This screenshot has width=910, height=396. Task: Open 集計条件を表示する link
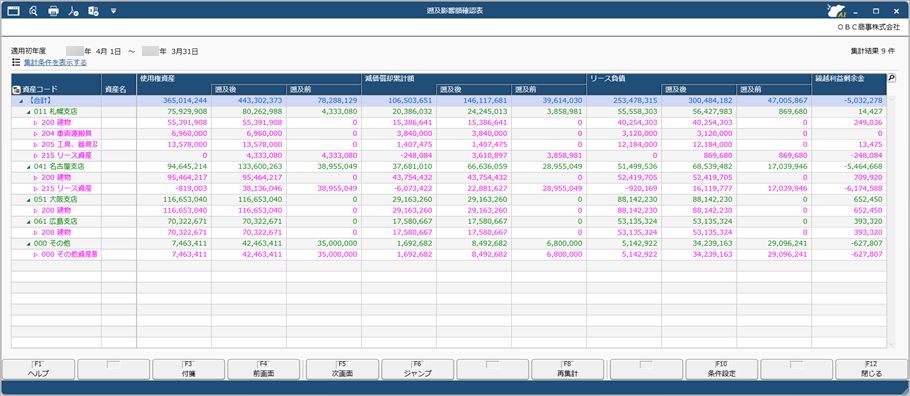pos(55,62)
